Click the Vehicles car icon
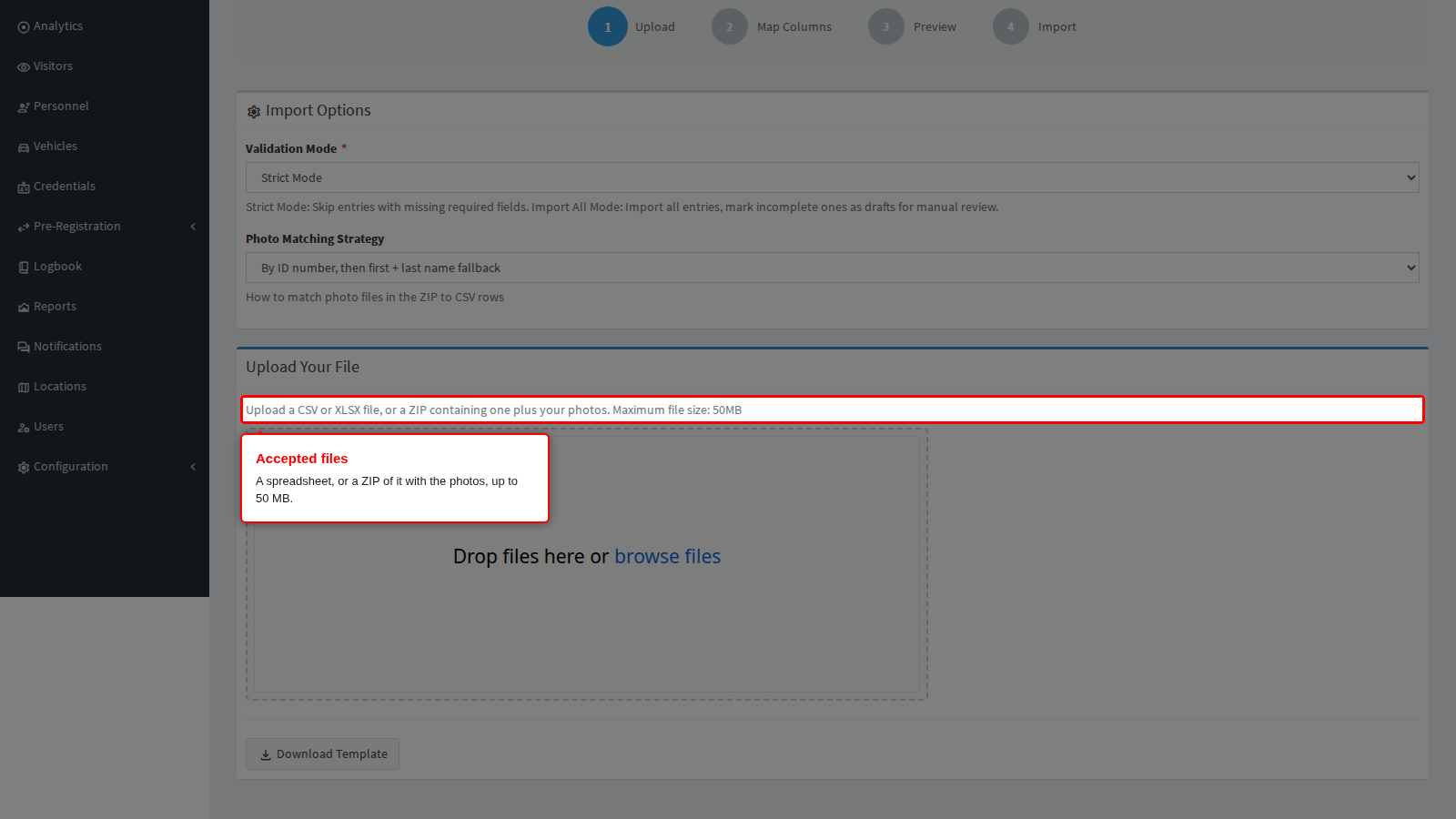 click(24, 147)
